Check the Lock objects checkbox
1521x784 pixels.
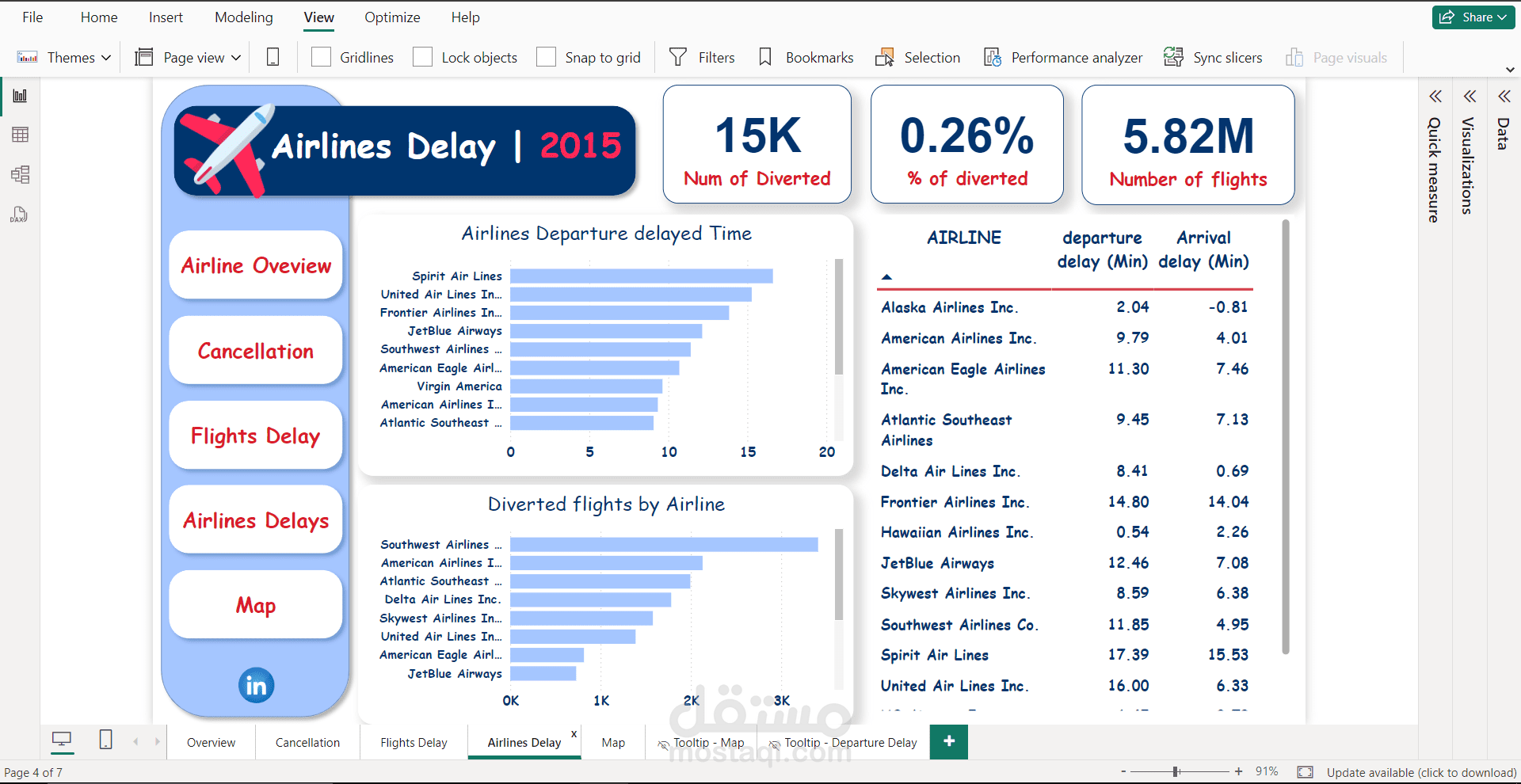[x=423, y=57]
